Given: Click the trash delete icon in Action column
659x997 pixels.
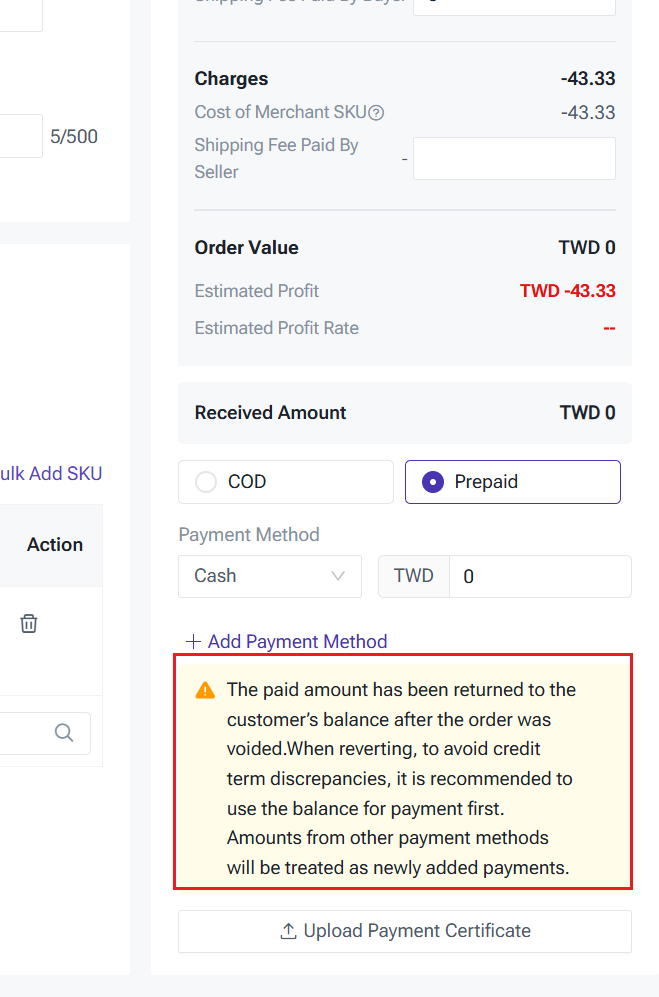Looking at the screenshot, I should [x=29, y=624].
